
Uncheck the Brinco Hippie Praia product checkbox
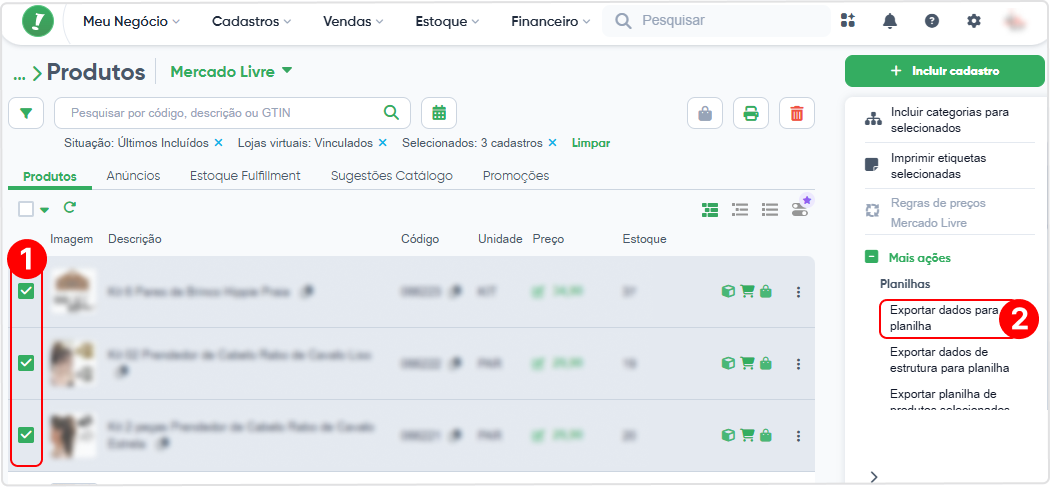point(26,291)
